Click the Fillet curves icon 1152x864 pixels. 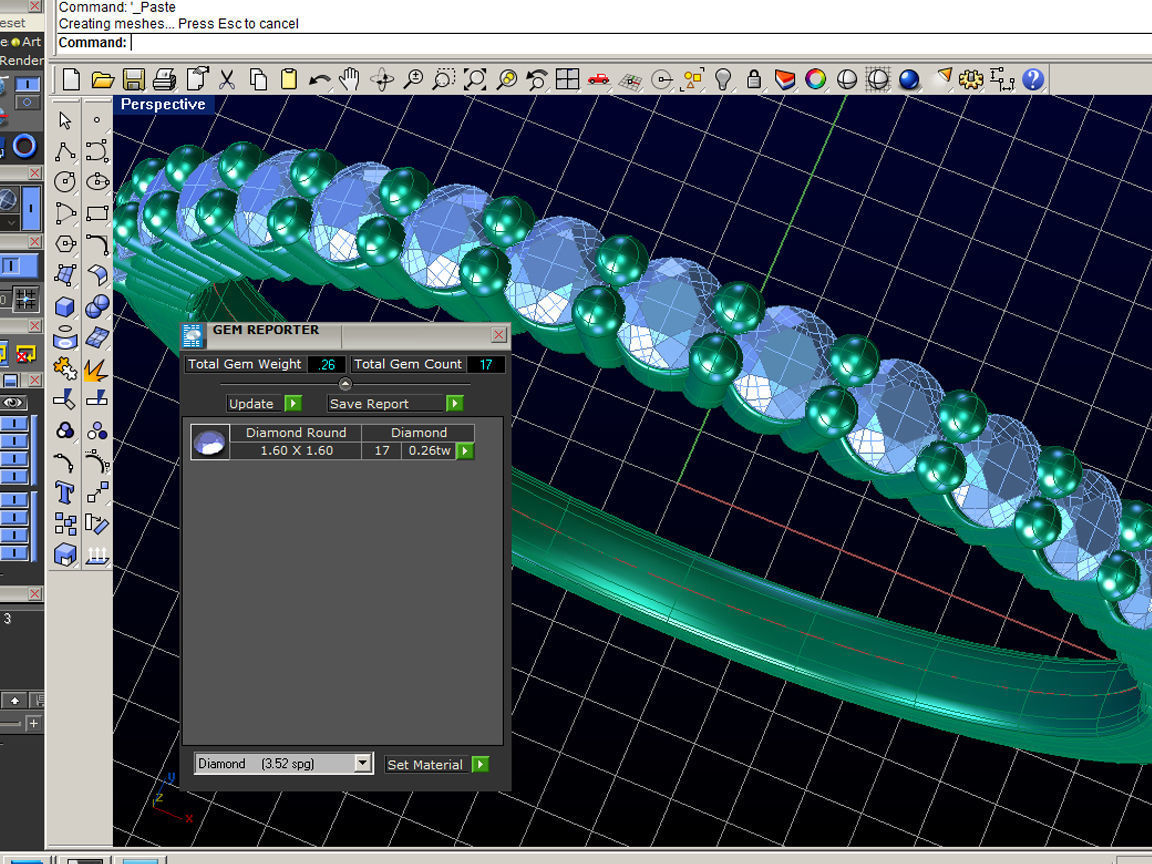pyautogui.click(x=97, y=244)
